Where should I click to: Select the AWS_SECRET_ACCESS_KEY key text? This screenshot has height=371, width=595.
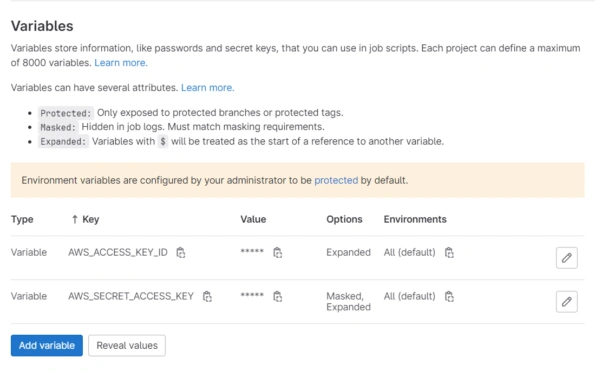[x=131, y=296]
